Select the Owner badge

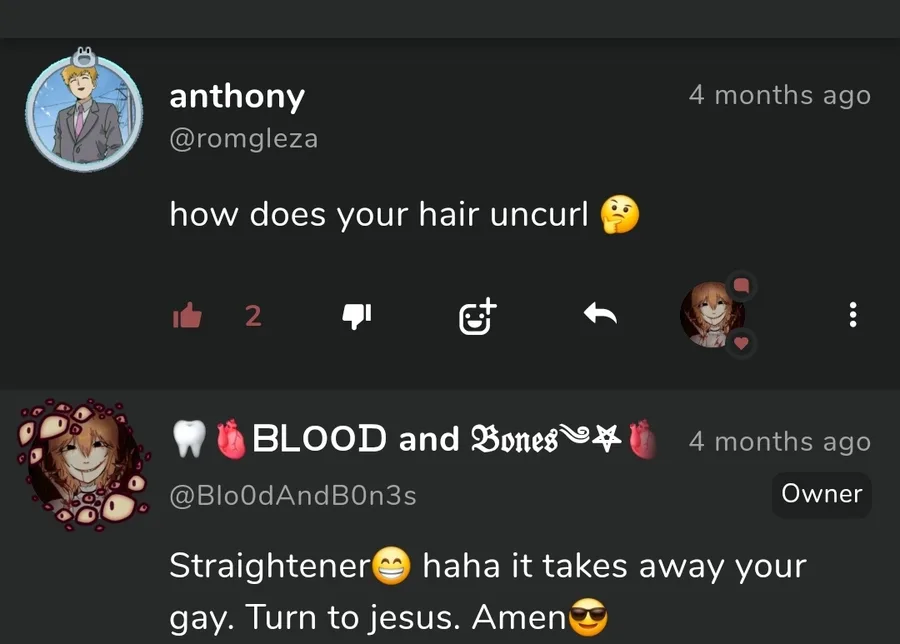(x=821, y=494)
